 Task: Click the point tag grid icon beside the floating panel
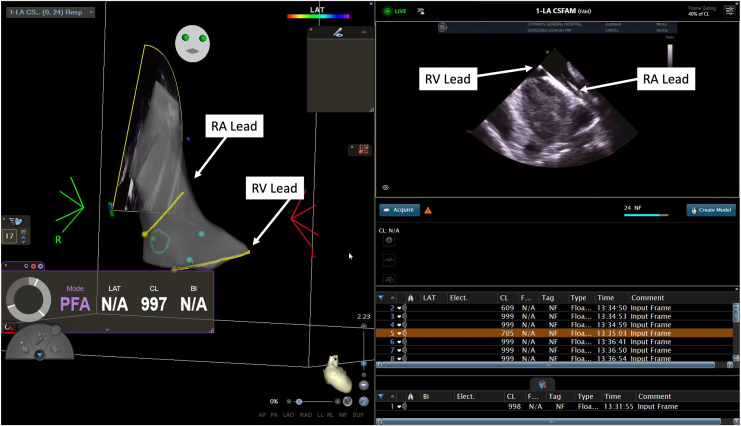tap(363, 149)
